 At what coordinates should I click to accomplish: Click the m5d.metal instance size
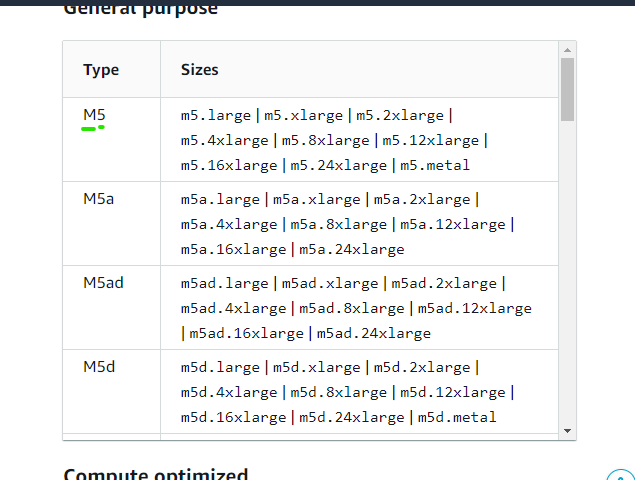456,417
